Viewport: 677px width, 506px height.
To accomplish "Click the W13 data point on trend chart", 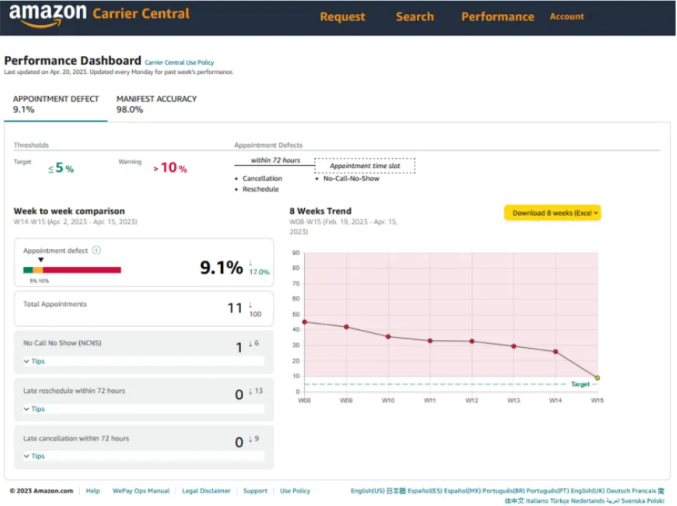I will [x=514, y=346].
